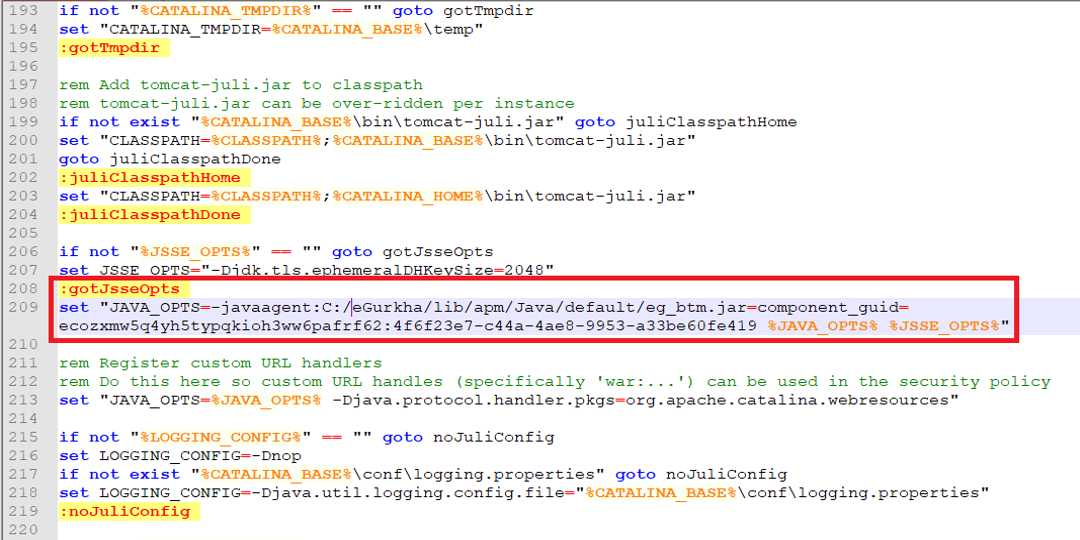1080x540 pixels.
Task: Click "set LOGGING_CONFIG=-Dnop" line
Action: [180, 456]
